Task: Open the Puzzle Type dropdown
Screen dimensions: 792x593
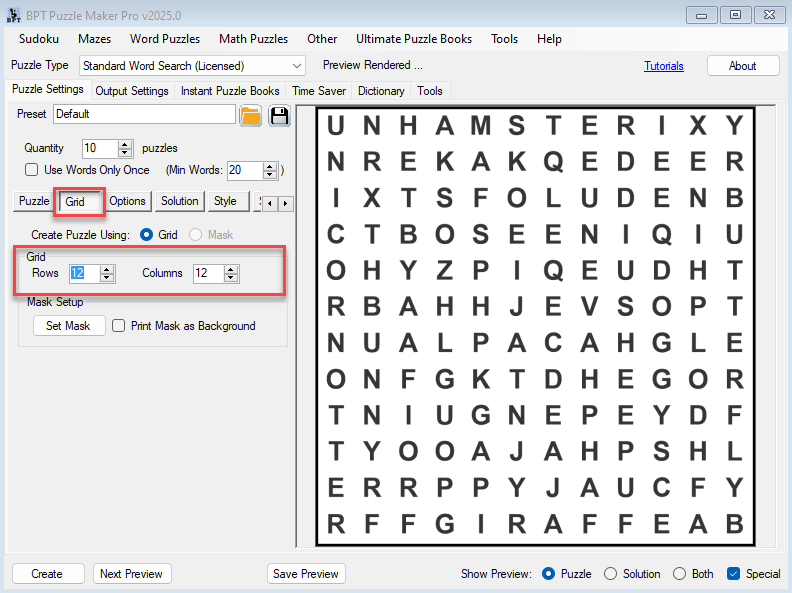Action: pyautogui.click(x=296, y=66)
